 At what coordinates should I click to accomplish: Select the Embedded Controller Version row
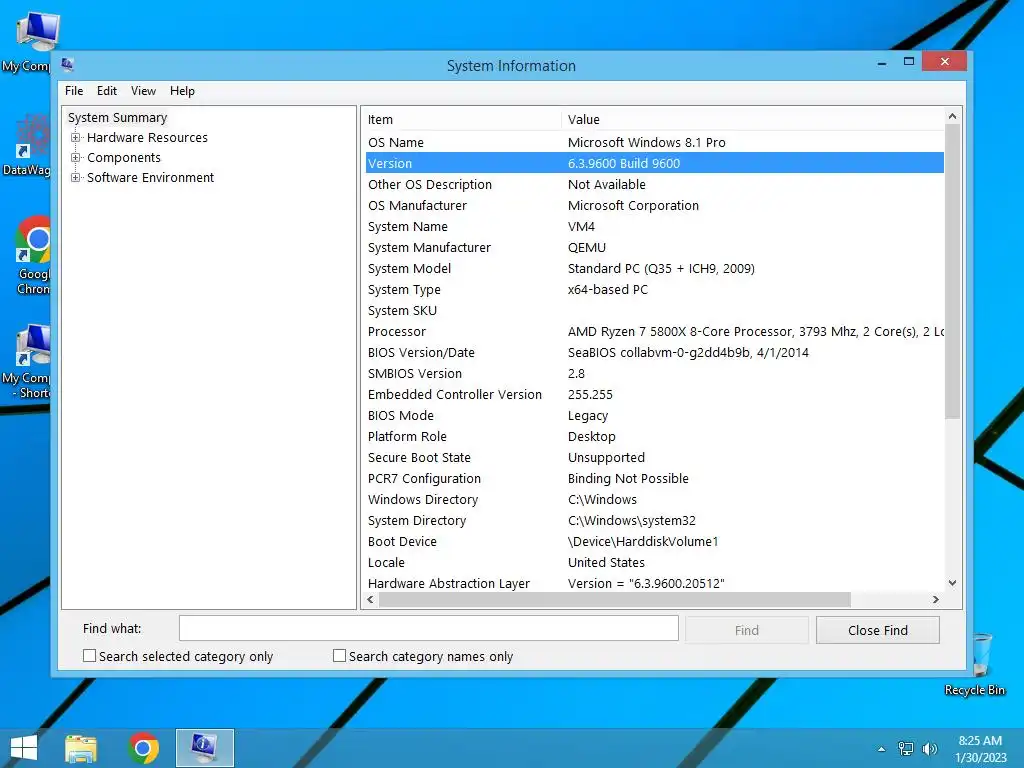coord(654,394)
